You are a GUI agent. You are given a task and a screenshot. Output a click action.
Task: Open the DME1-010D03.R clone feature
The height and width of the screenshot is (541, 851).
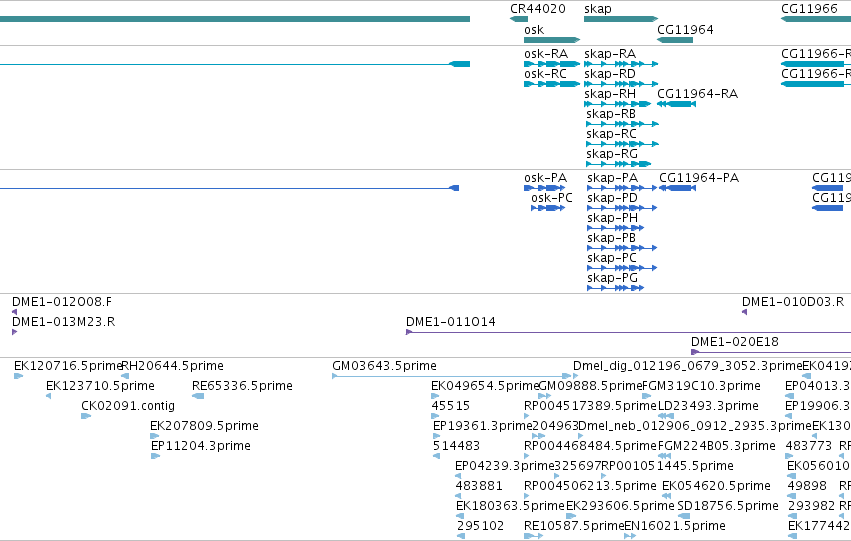pos(745,312)
